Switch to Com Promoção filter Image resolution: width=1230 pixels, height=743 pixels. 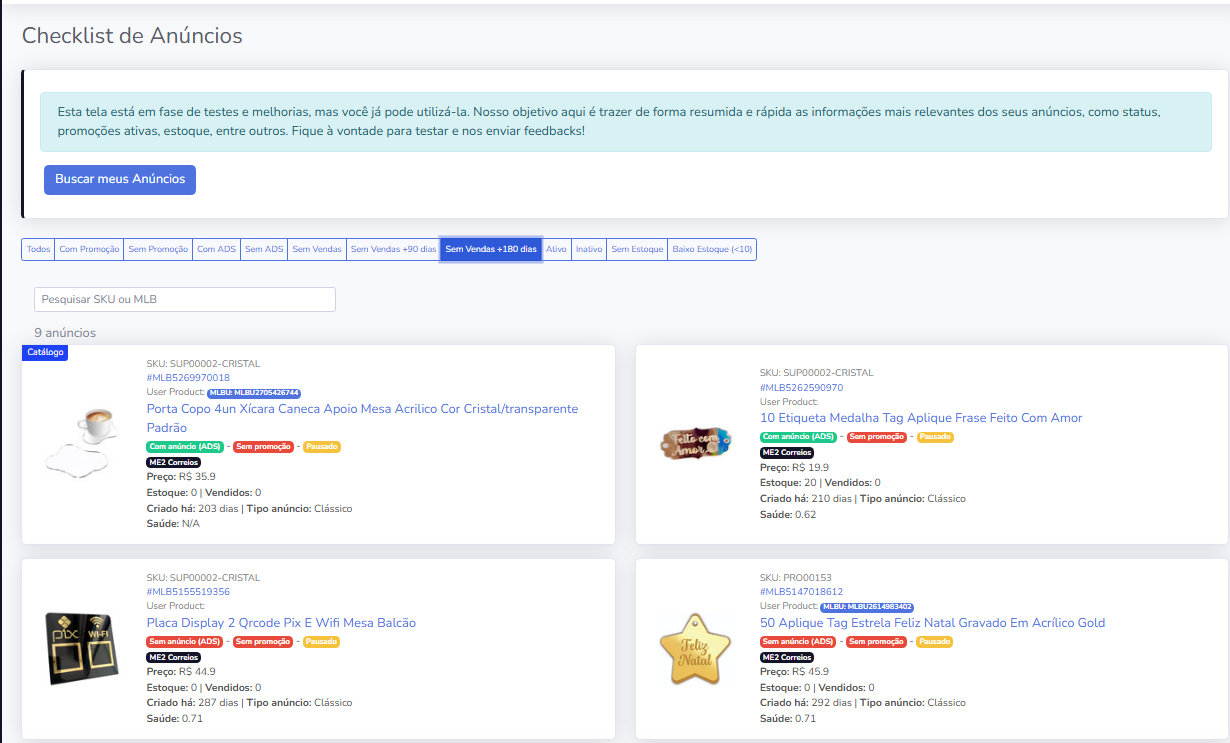(89, 249)
